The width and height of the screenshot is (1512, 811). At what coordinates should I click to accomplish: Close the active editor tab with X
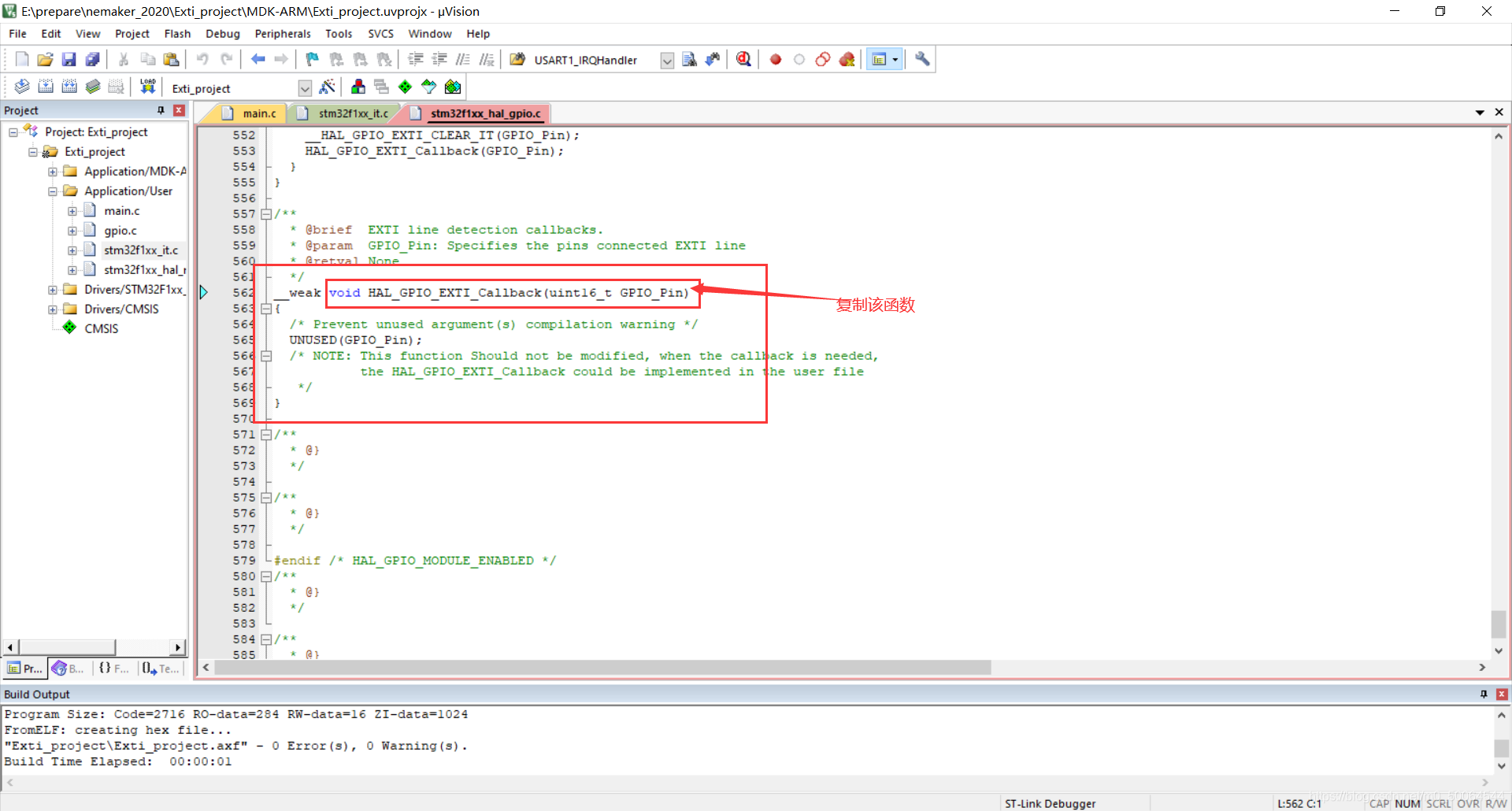[1499, 113]
